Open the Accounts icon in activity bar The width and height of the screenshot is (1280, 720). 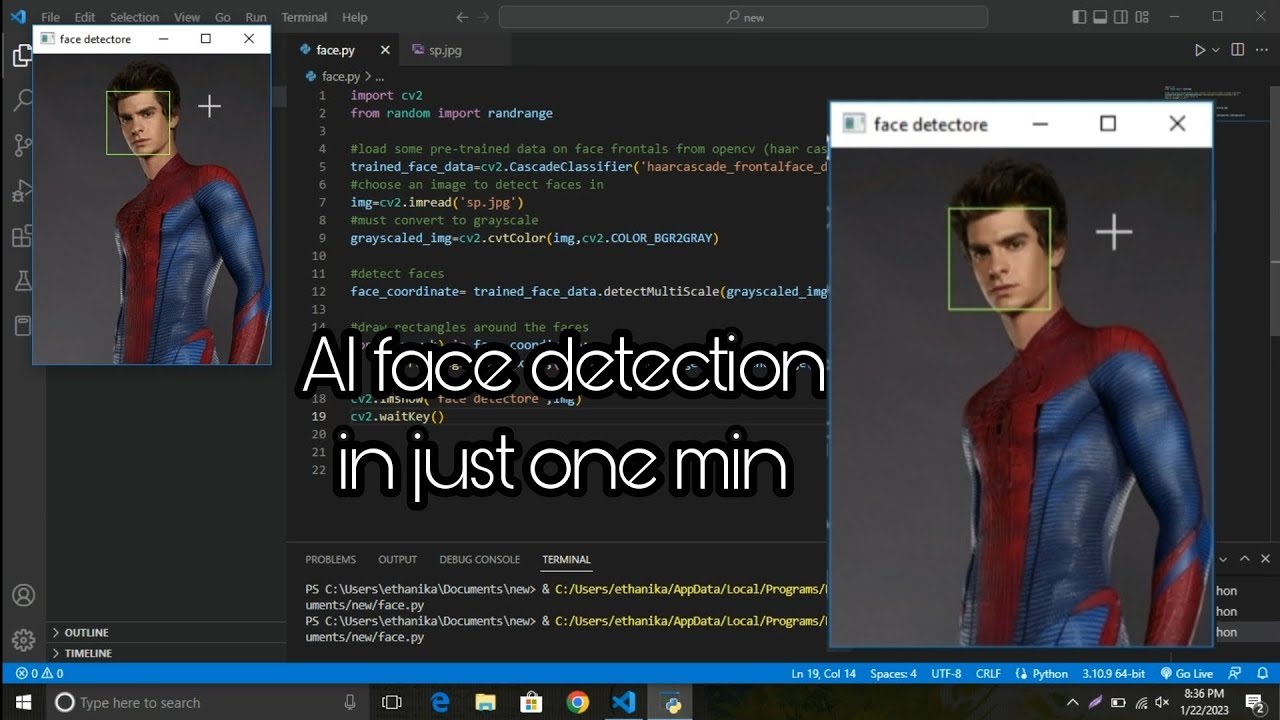tap(23, 595)
